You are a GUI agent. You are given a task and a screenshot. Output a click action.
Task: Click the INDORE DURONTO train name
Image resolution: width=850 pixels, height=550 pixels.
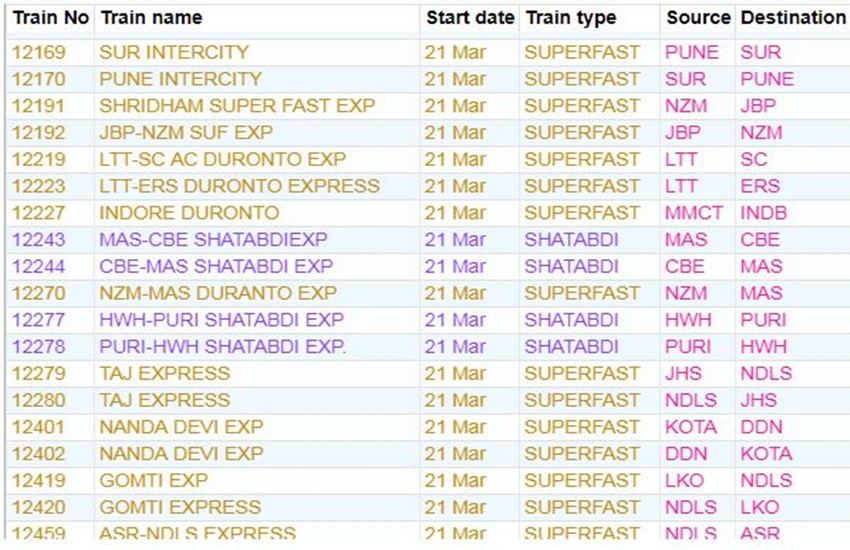[189, 213]
